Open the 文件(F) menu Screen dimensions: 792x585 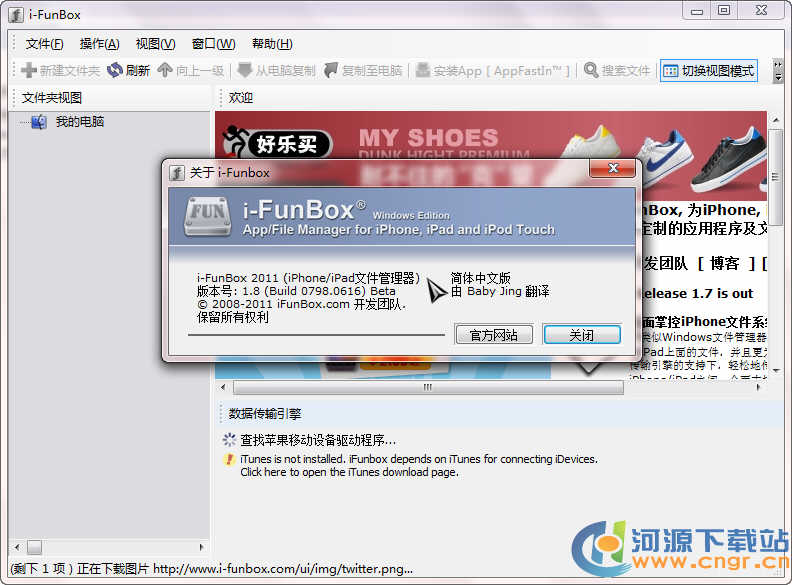click(44, 44)
